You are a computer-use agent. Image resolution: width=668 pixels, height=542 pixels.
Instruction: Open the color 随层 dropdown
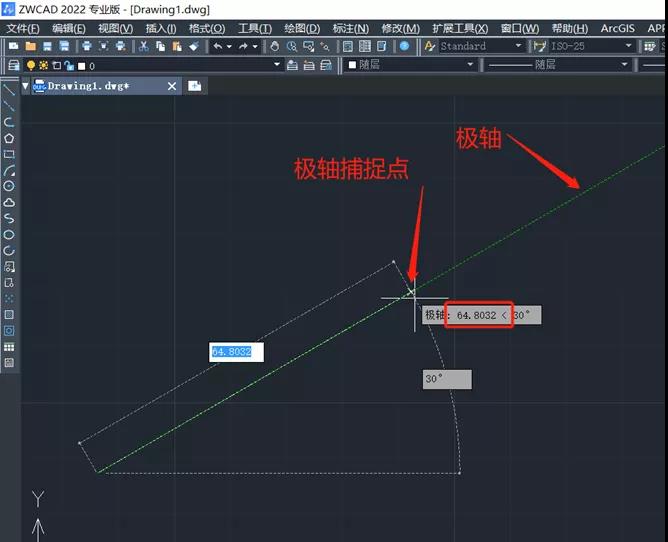pyautogui.click(x=470, y=64)
